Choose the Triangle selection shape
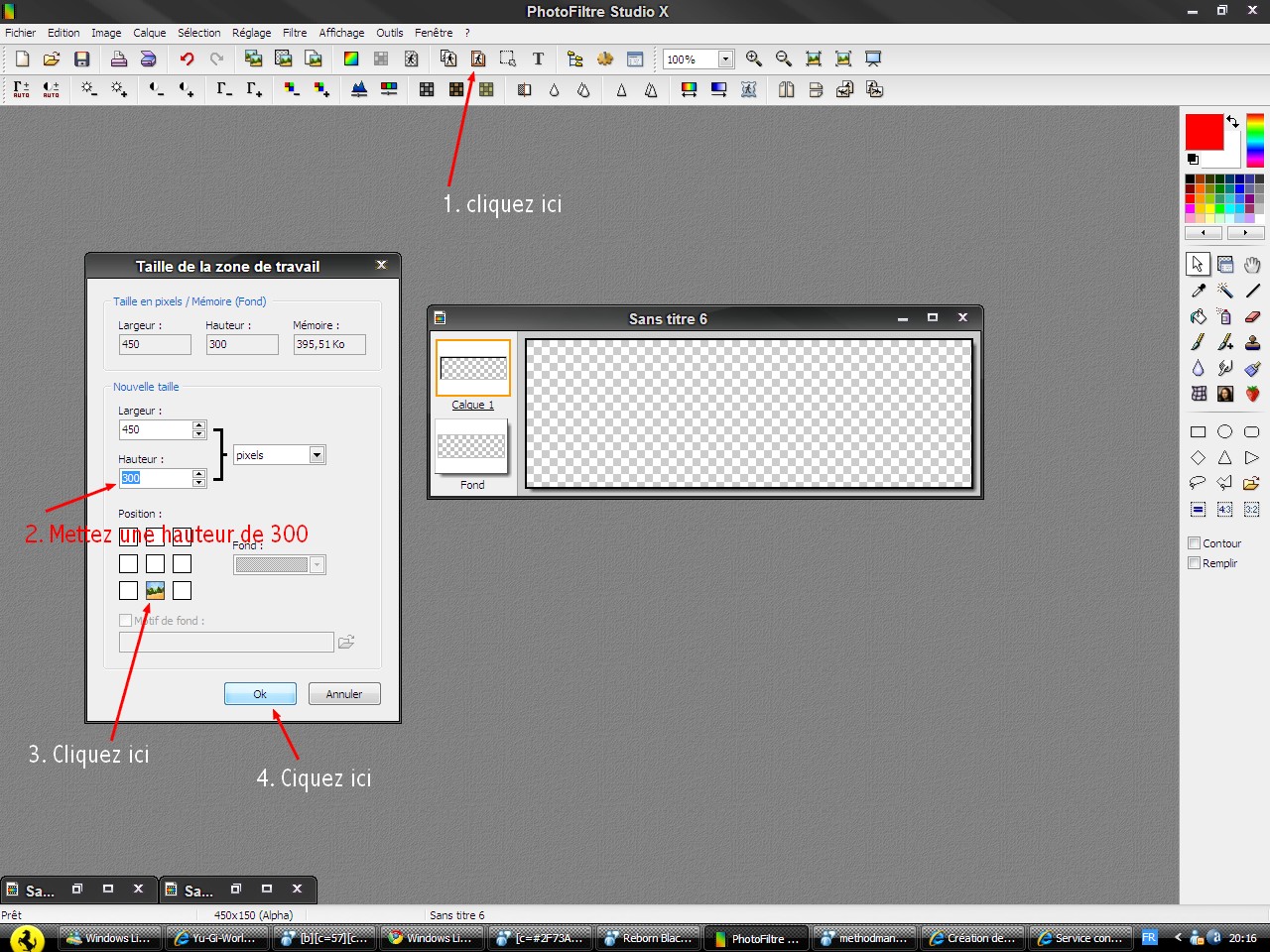 click(1225, 457)
